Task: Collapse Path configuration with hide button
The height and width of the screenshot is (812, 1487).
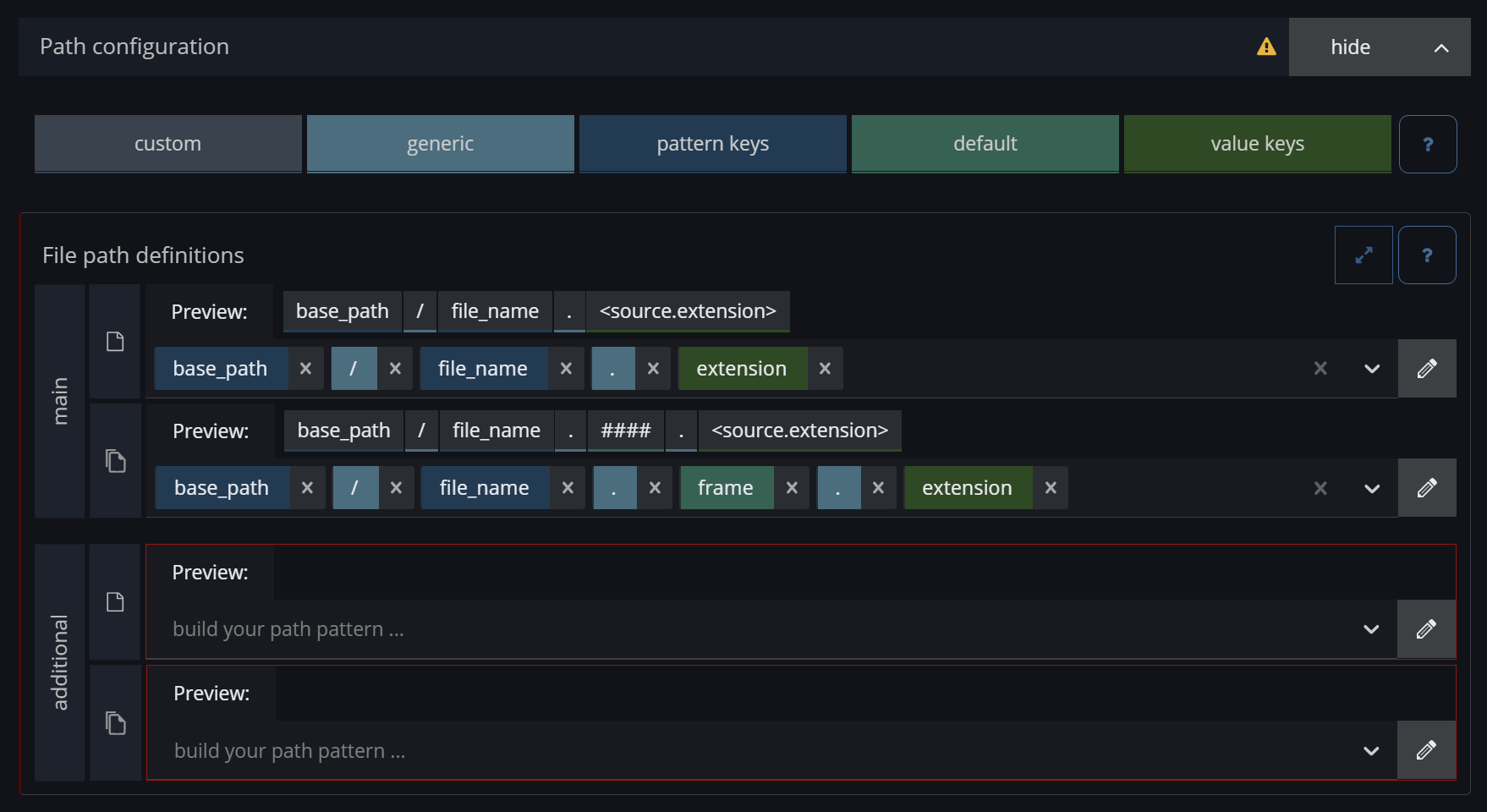Action: [x=1379, y=47]
